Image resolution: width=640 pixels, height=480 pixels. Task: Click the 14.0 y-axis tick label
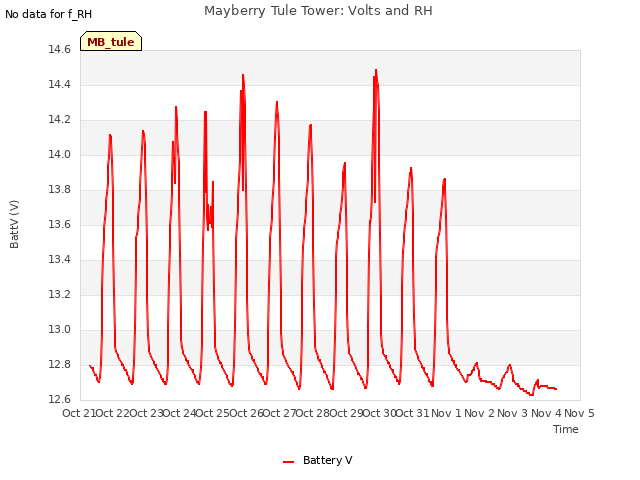[x=60, y=154]
